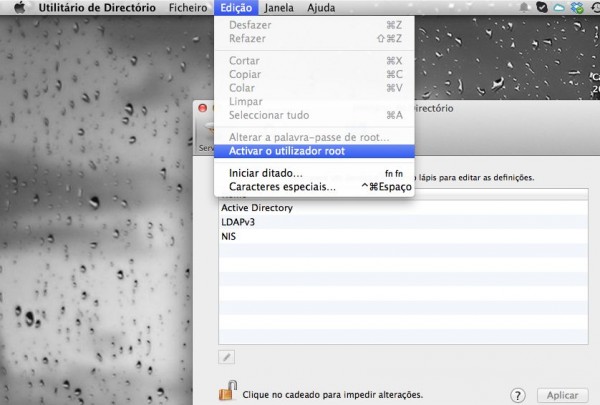Open the Utilitário de Directório app menu
The image size is (600, 405).
tap(97, 8)
